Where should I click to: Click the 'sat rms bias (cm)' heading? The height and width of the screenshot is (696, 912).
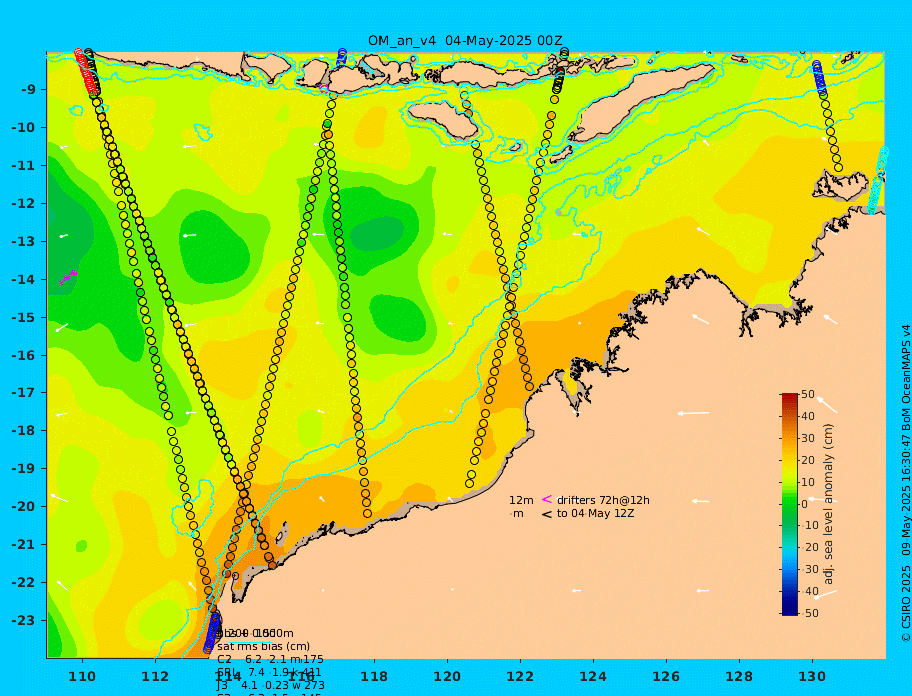[263, 646]
